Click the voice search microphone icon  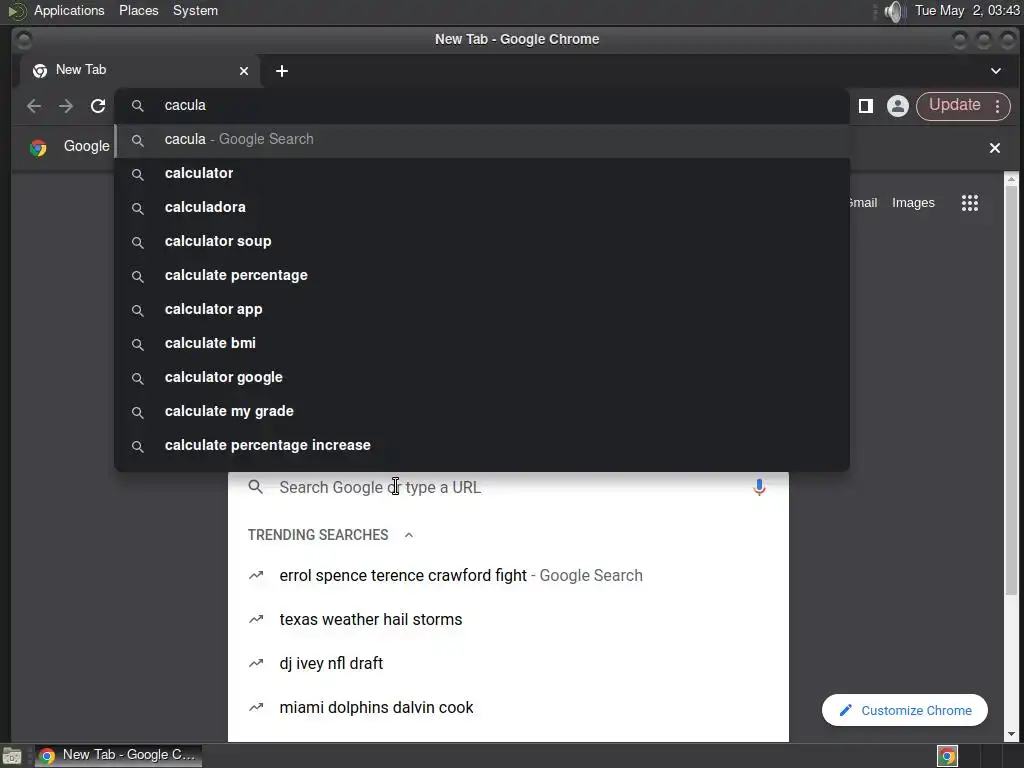coord(759,487)
